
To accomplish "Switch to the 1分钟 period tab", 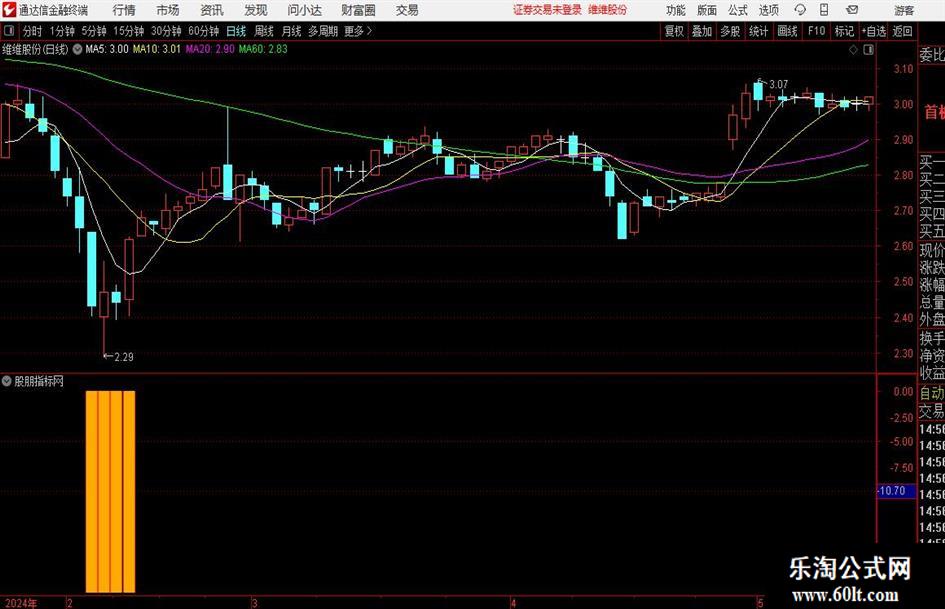I will [62, 31].
